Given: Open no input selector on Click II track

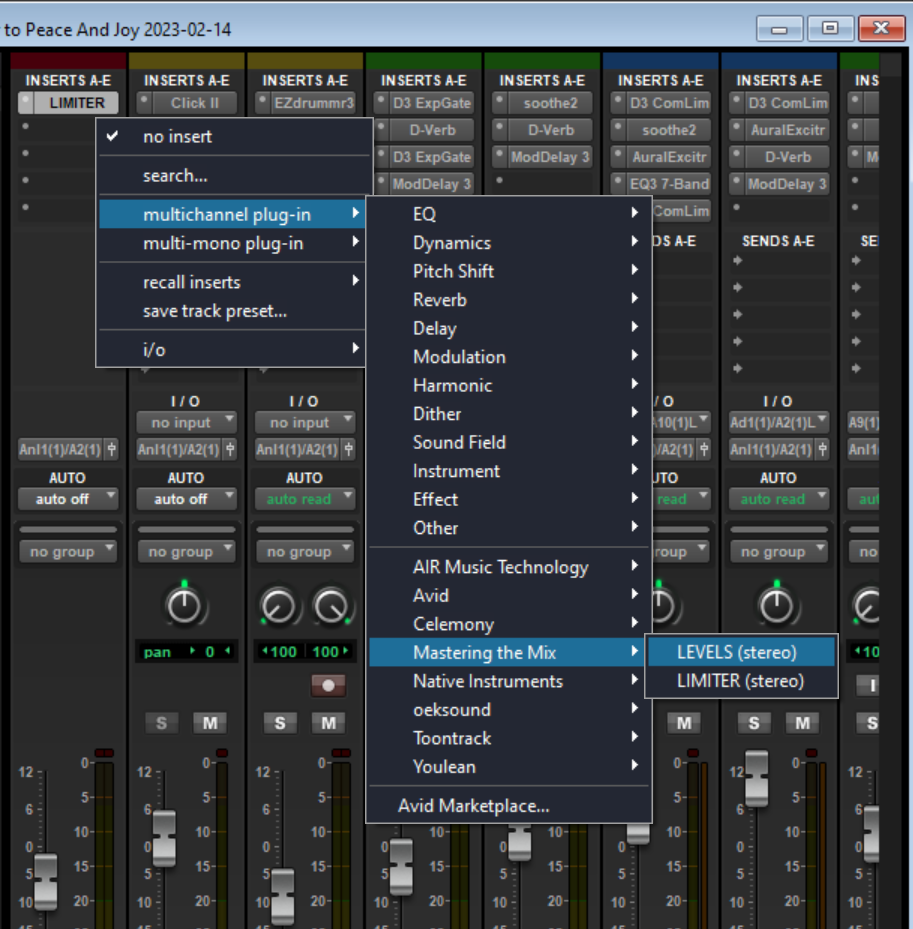Looking at the screenshot, I should [x=187, y=422].
